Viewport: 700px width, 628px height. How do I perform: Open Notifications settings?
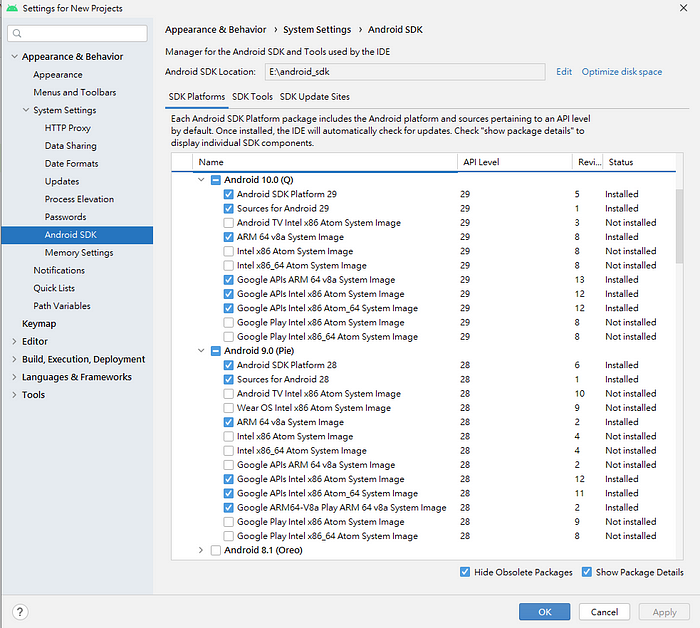tap(59, 270)
